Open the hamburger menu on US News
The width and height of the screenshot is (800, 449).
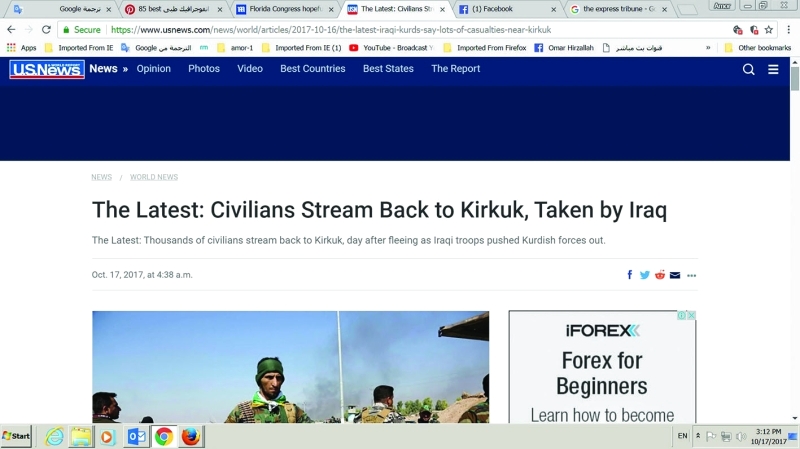[773, 69]
